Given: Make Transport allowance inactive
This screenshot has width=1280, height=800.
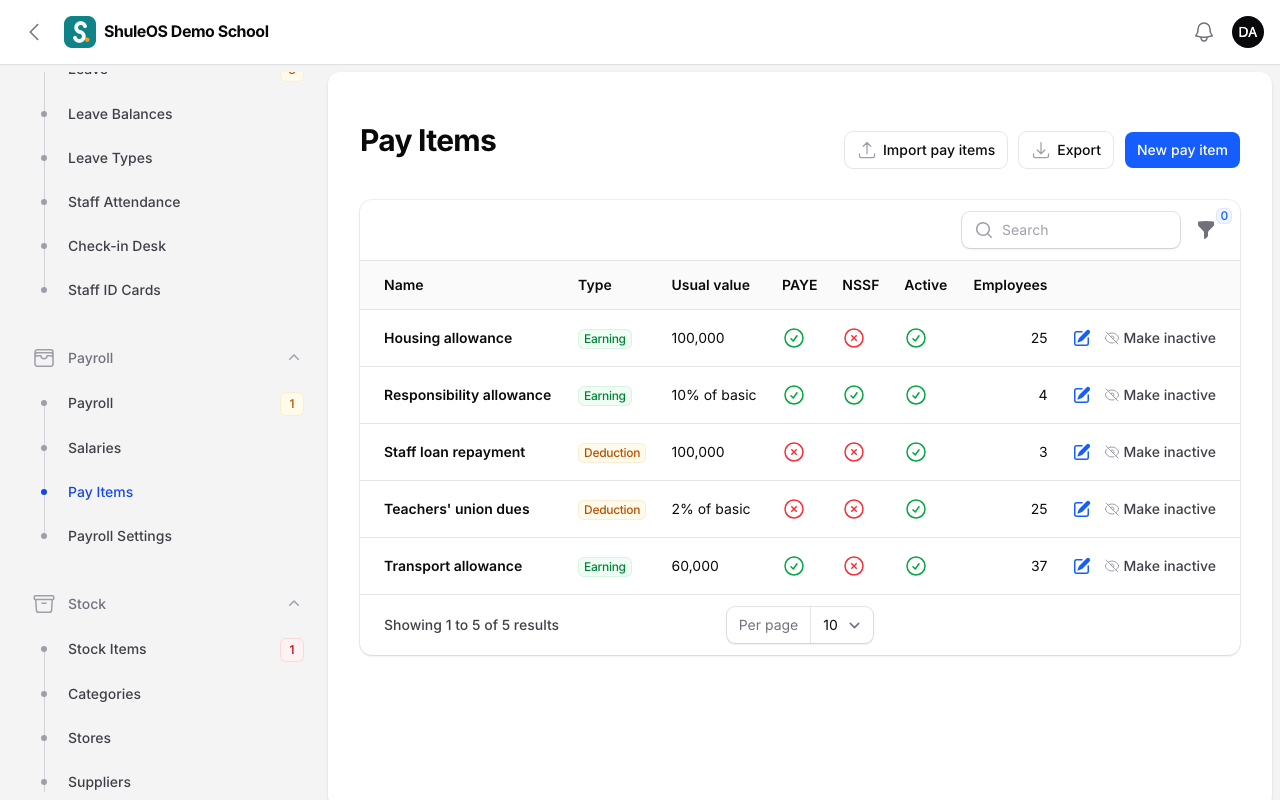Looking at the screenshot, I should point(1160,566).
